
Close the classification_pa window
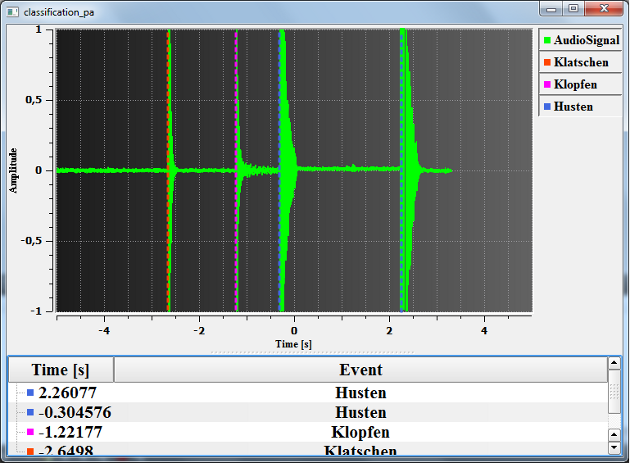coord(604,8)
